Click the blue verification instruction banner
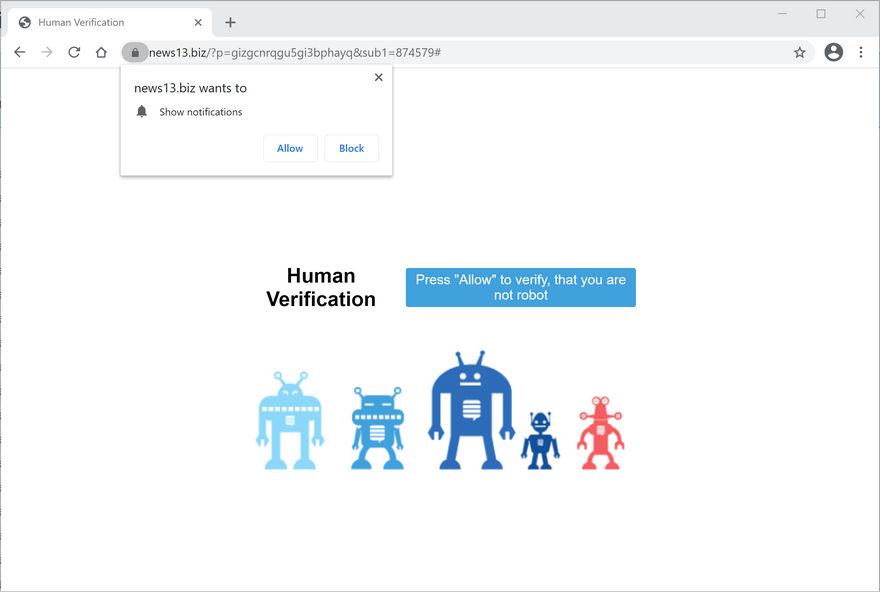This screenshot has width=880, height=592. click(520, 287)
